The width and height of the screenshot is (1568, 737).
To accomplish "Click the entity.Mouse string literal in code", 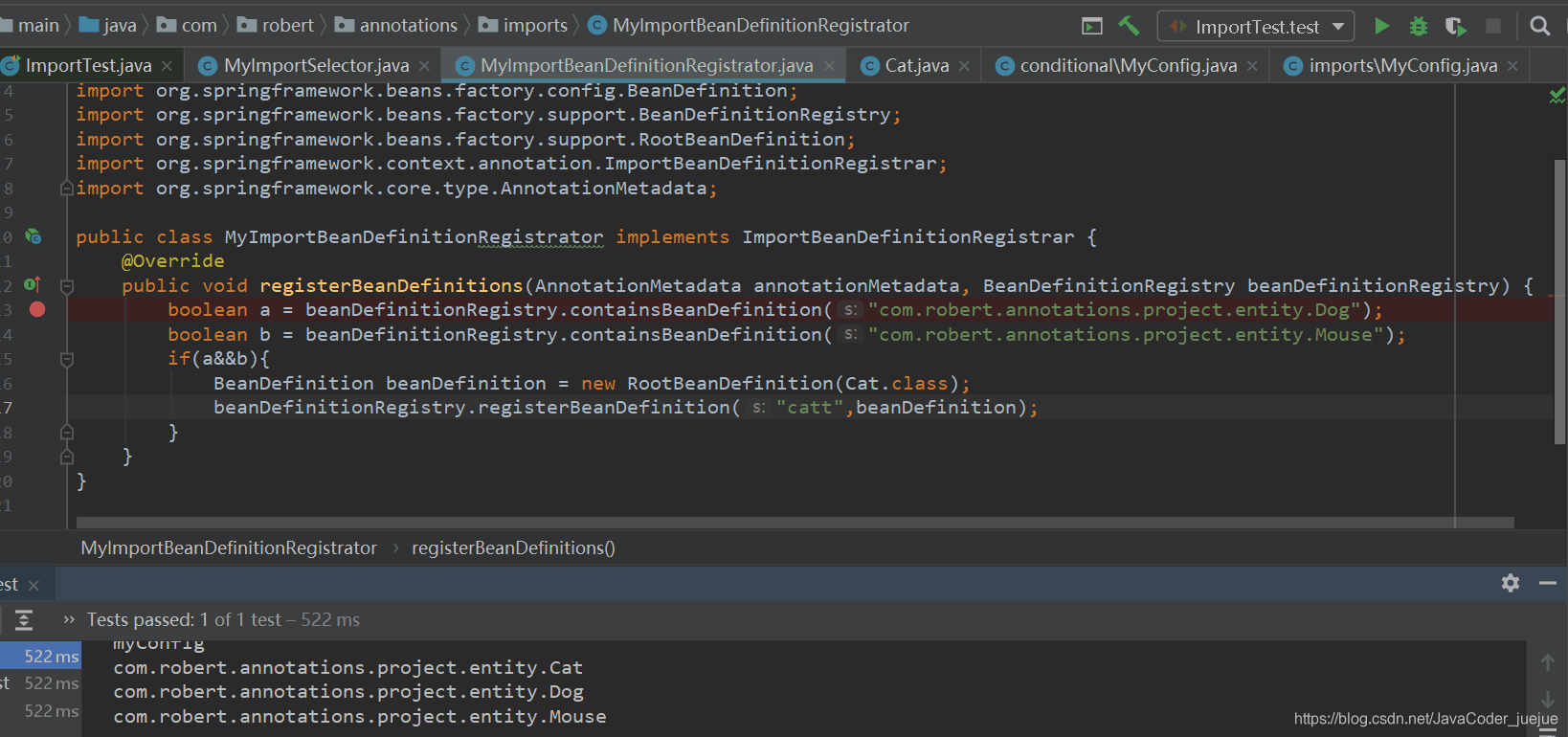I will click(1126, 334).
